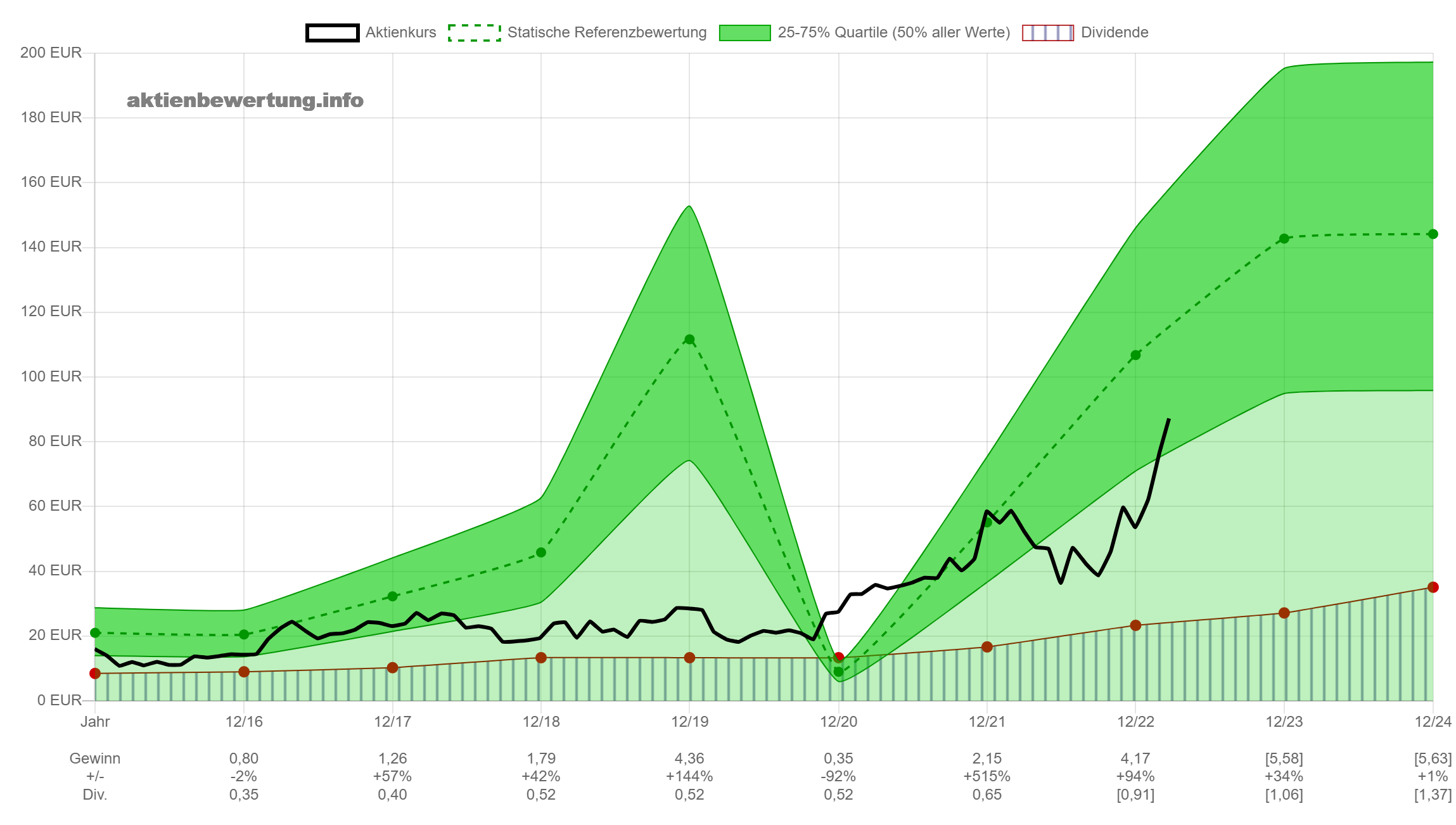The height and width of the screenshot is (825, 1456).
Task: Select the green reference point at 12/23
Action: [1284, 239]
